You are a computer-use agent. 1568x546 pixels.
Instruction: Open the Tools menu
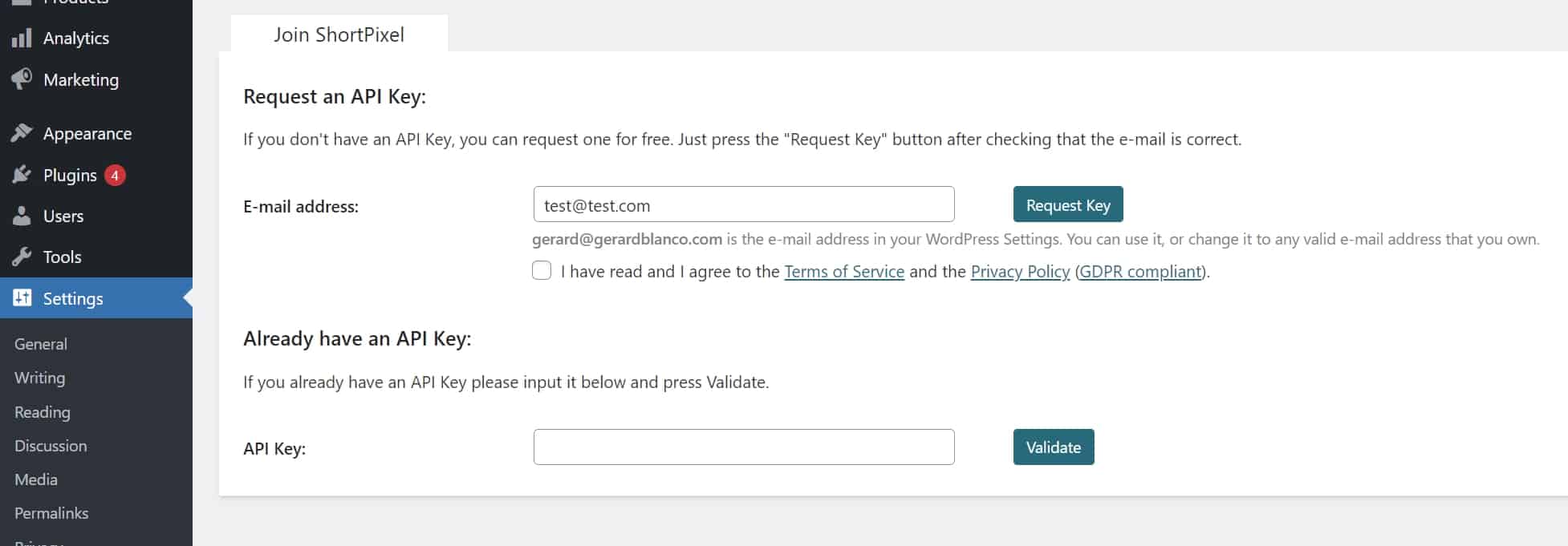tap(62, 257)
